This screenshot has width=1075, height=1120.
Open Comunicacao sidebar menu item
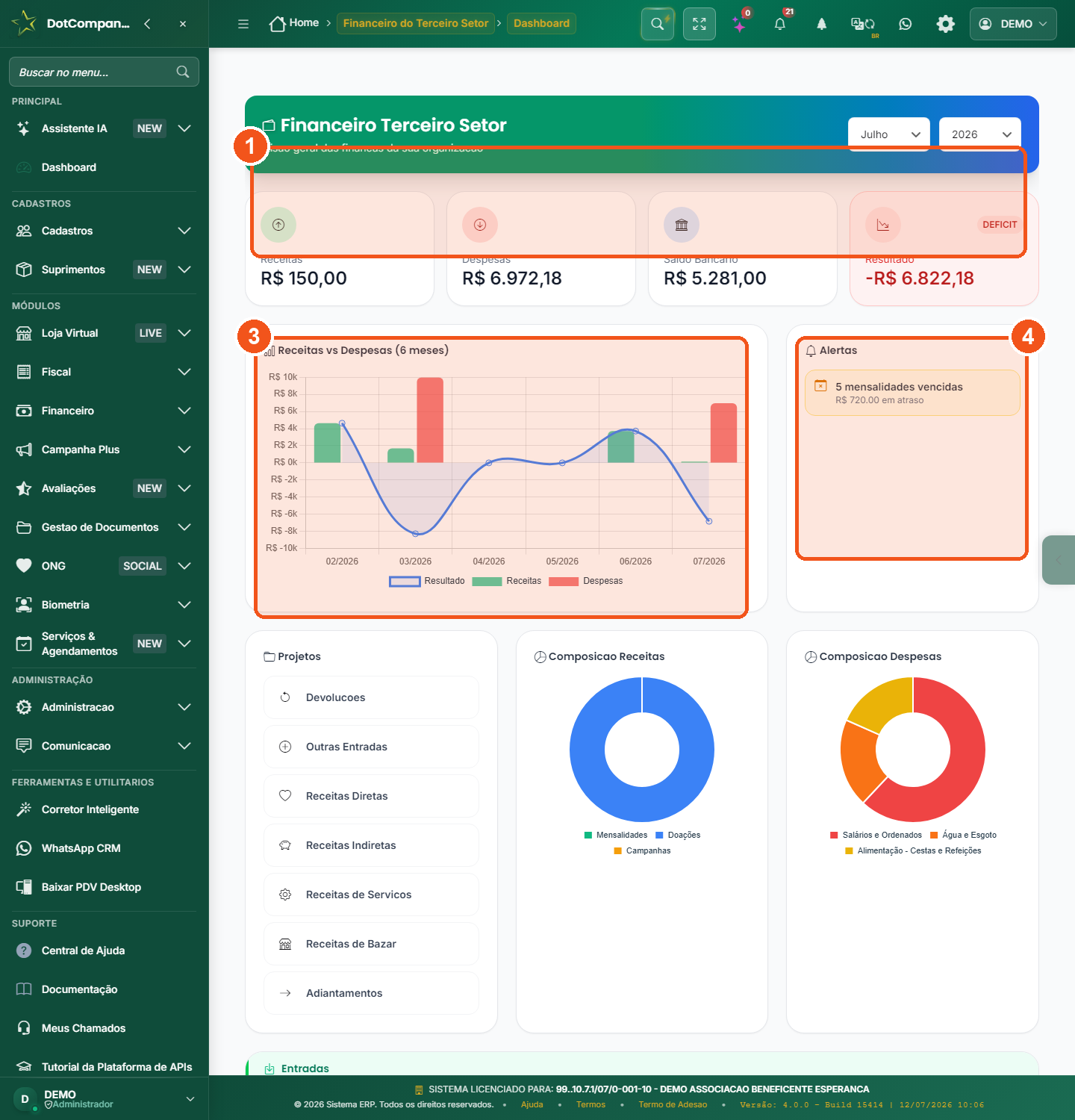[104, 746]
